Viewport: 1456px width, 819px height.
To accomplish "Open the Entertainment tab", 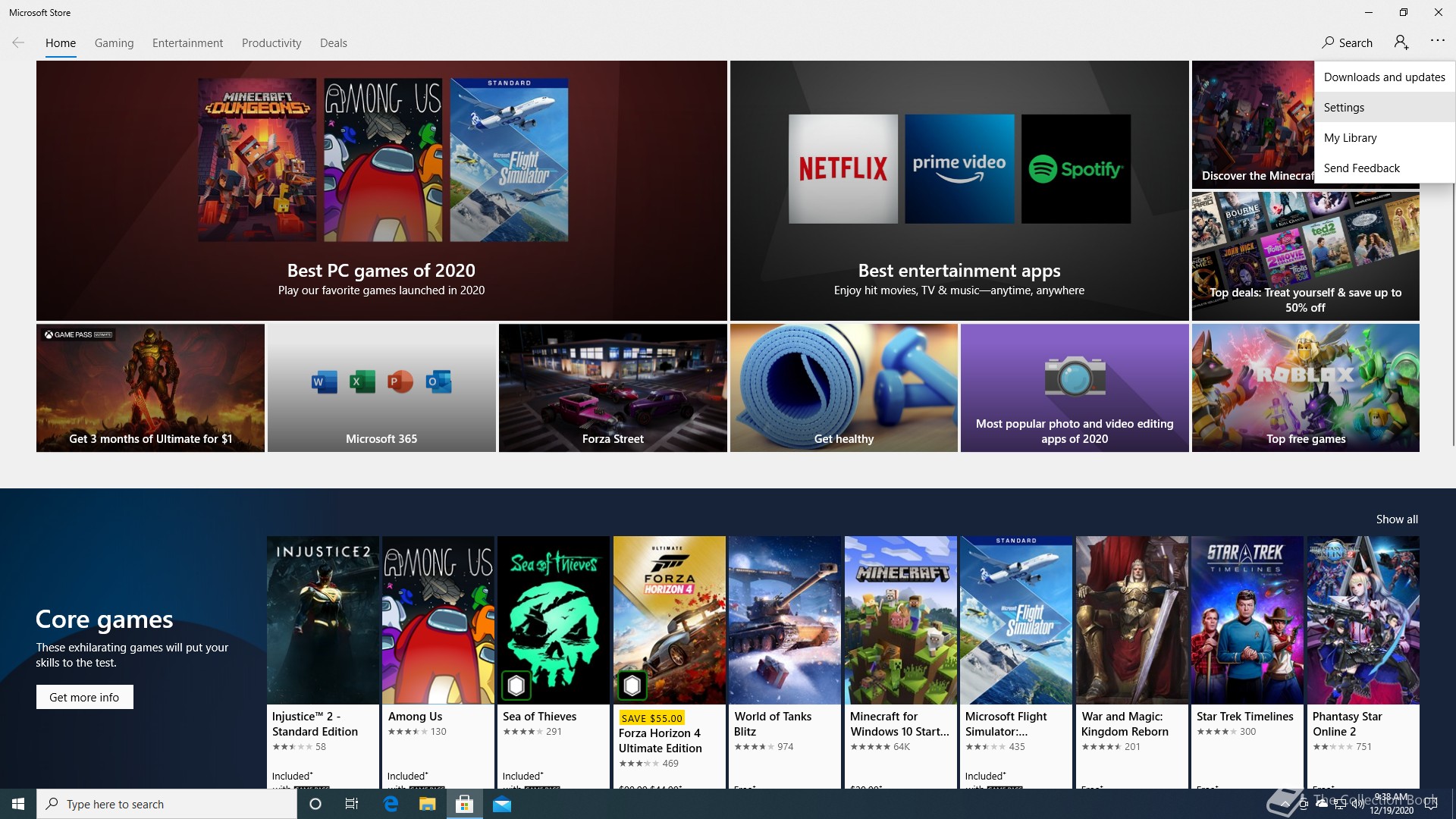I will pyautogui.click(x=187, y=43).
